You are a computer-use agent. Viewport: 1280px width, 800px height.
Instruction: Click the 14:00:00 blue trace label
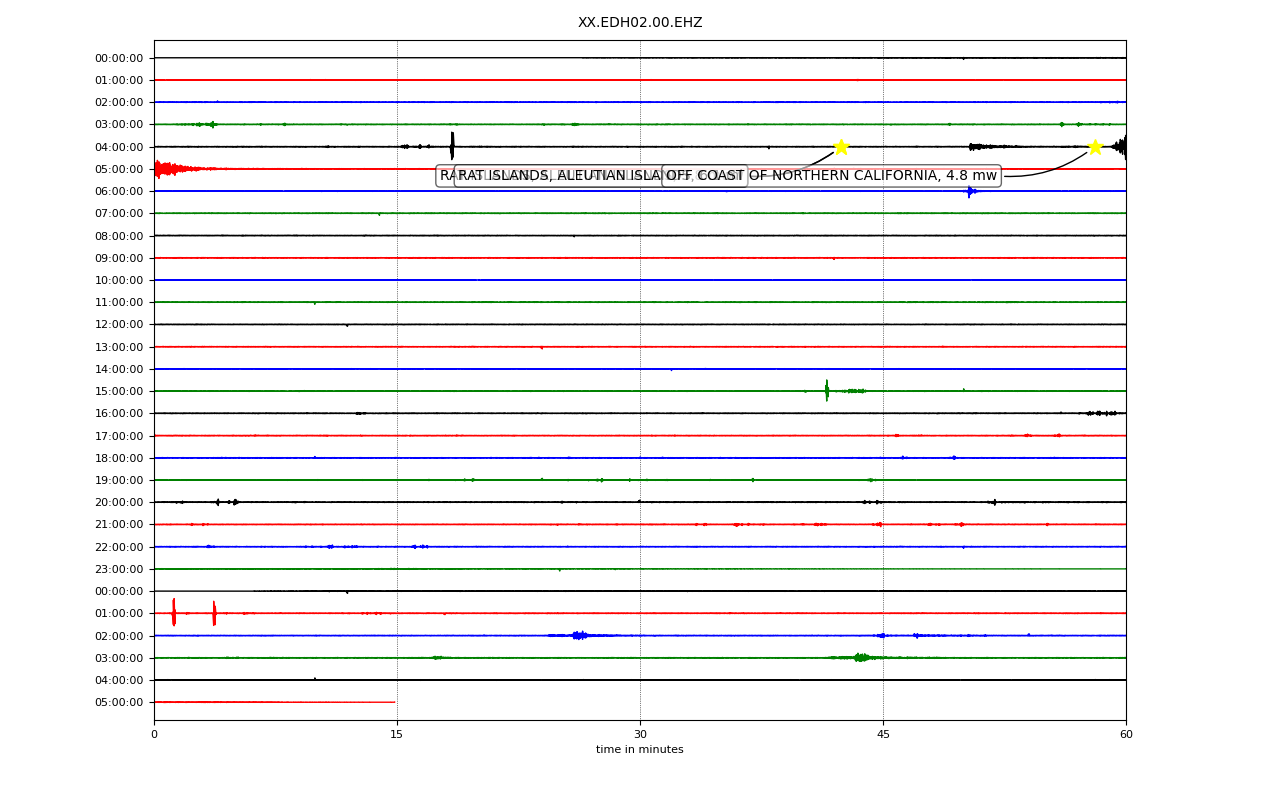click(x=119, y=369)
